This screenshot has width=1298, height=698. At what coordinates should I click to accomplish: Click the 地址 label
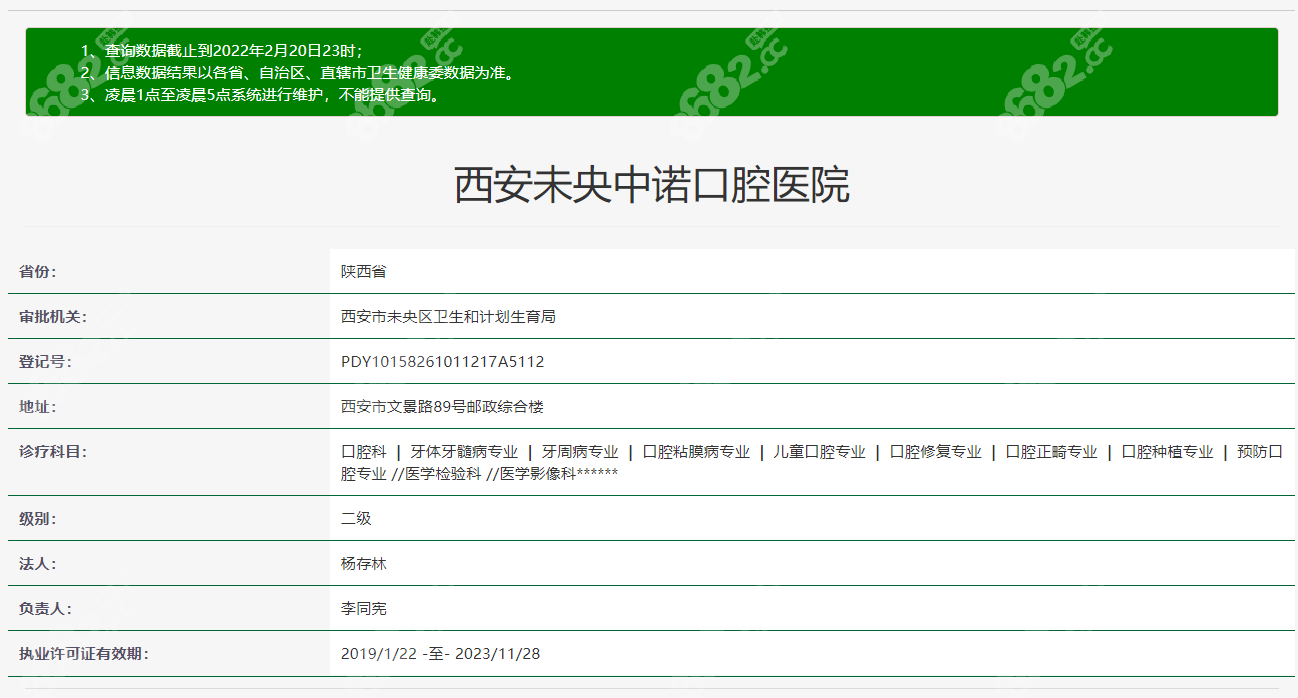pos(38,406)
